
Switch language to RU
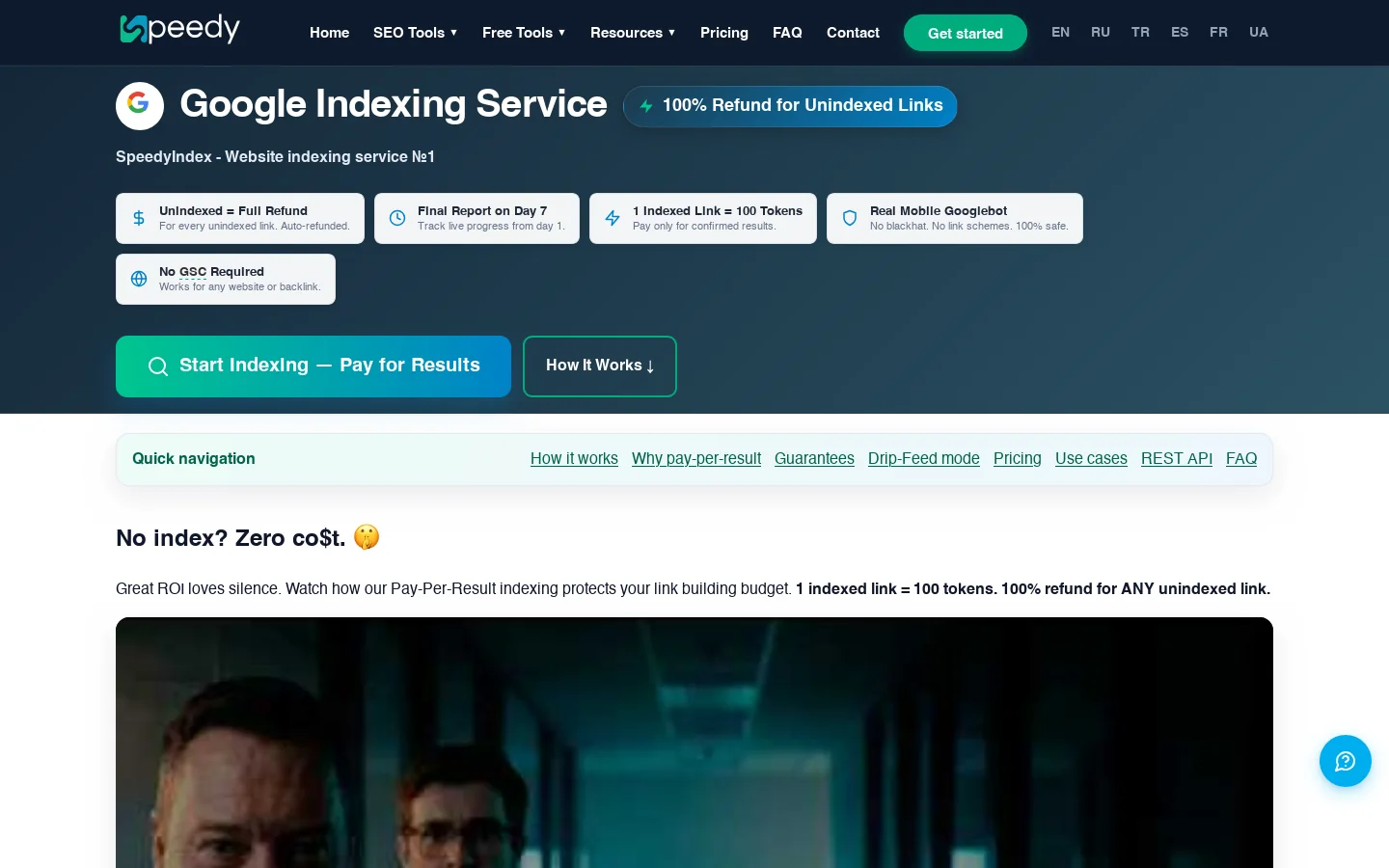tap(1101, 32)
